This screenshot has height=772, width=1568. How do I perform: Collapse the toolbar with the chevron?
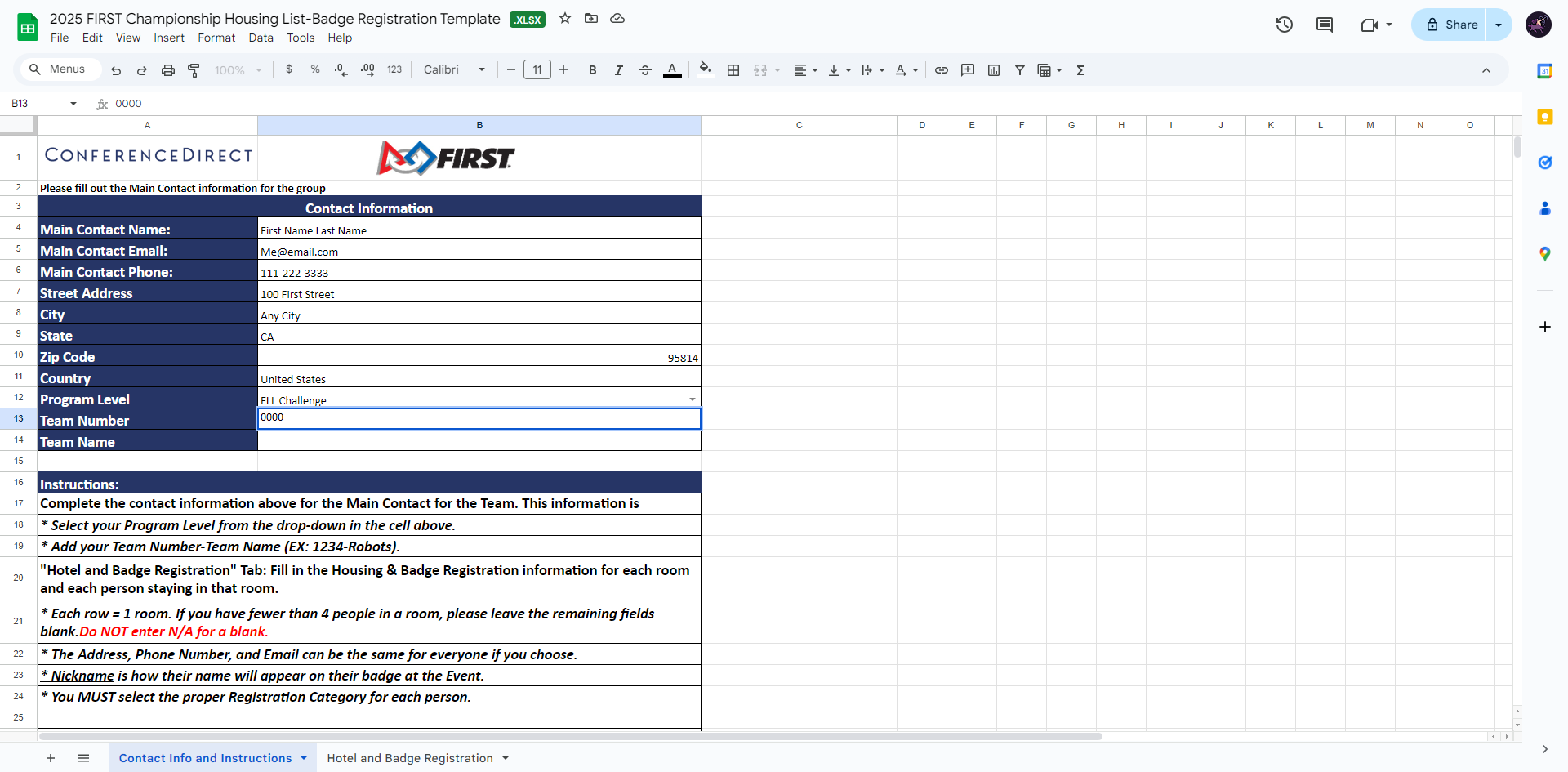click(1486, 70)
